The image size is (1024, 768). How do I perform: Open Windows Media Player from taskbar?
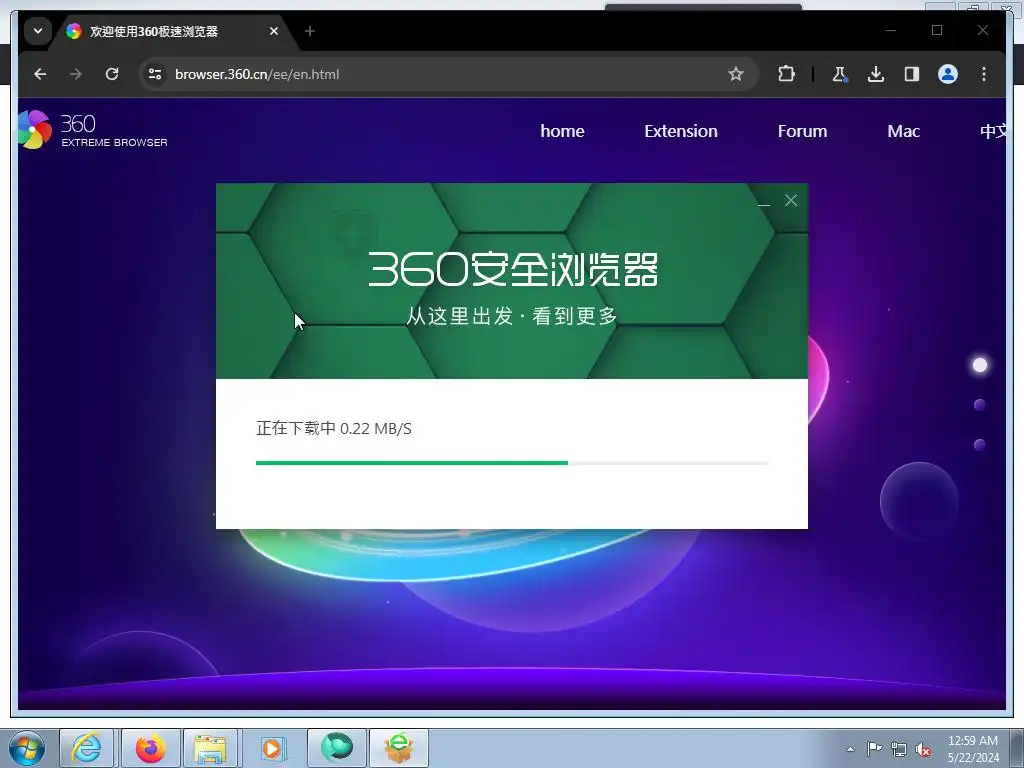[x=272, y=748]
